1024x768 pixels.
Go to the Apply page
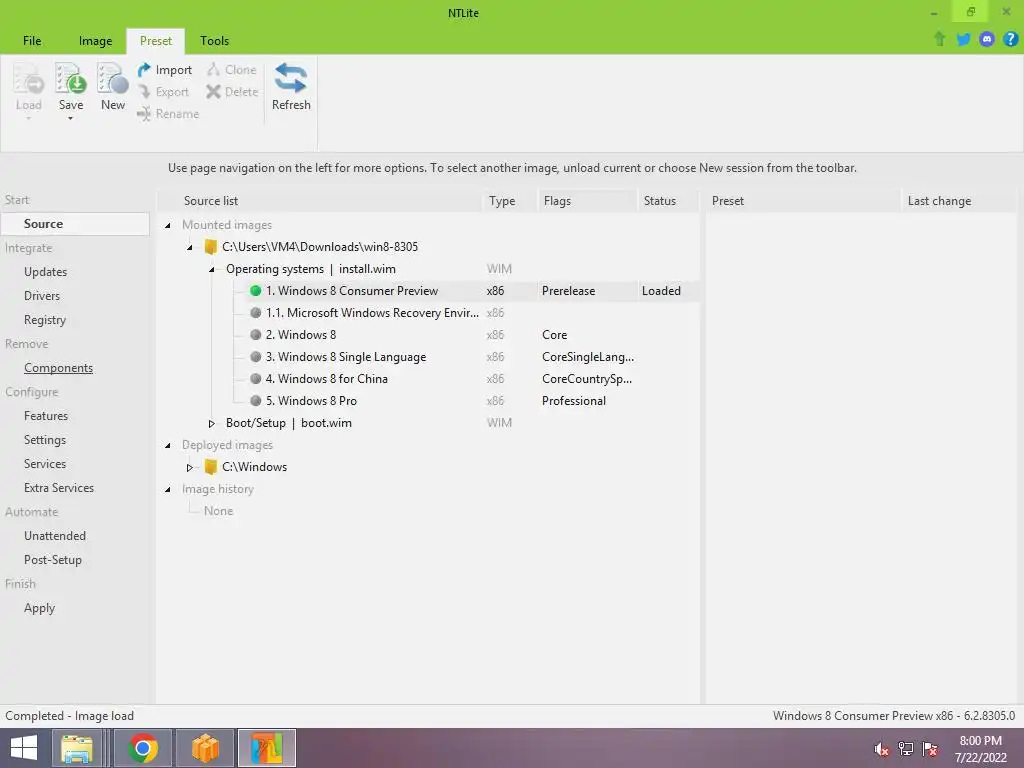(39, 608)
